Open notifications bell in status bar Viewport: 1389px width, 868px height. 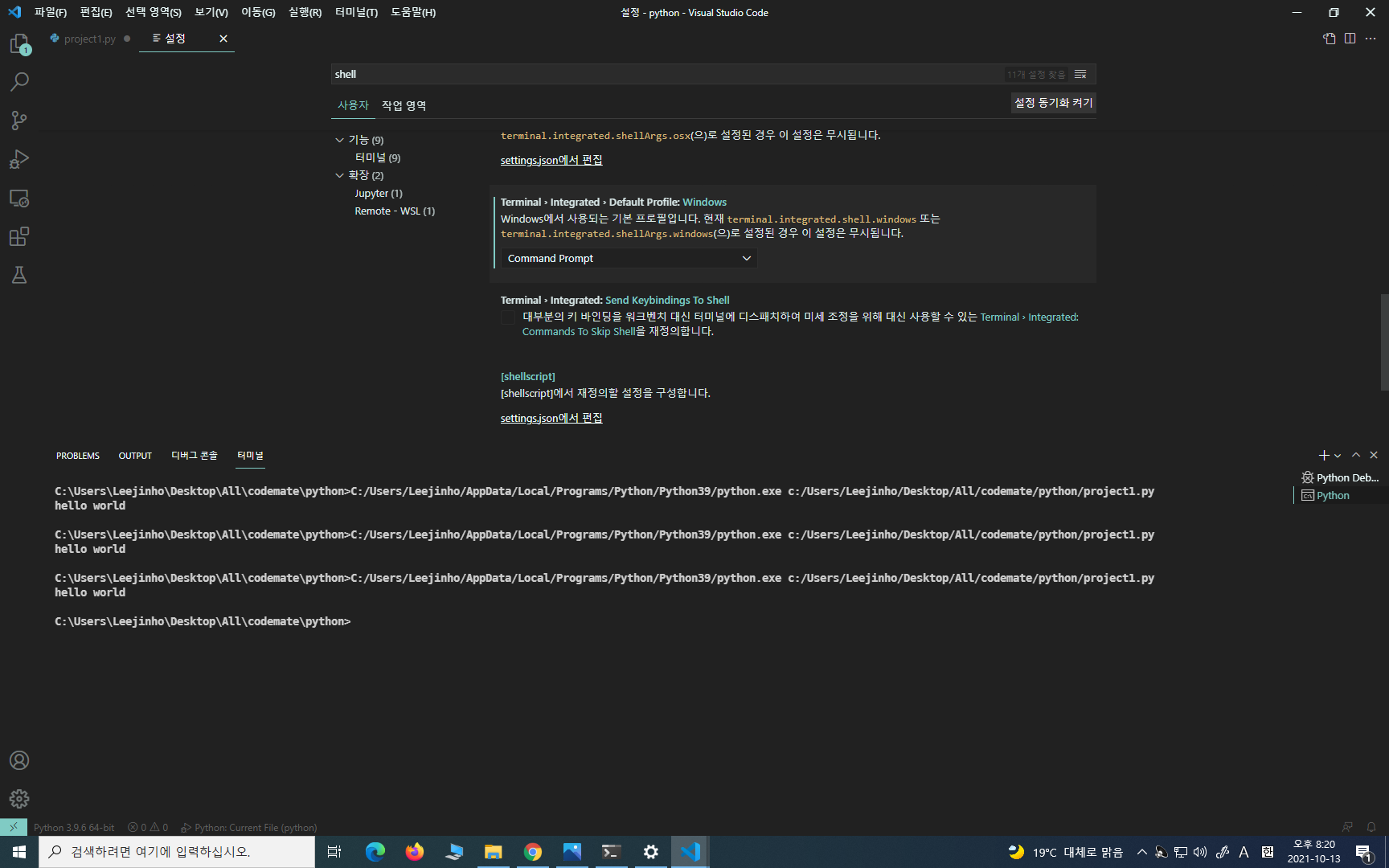(x=1371, y=827)
